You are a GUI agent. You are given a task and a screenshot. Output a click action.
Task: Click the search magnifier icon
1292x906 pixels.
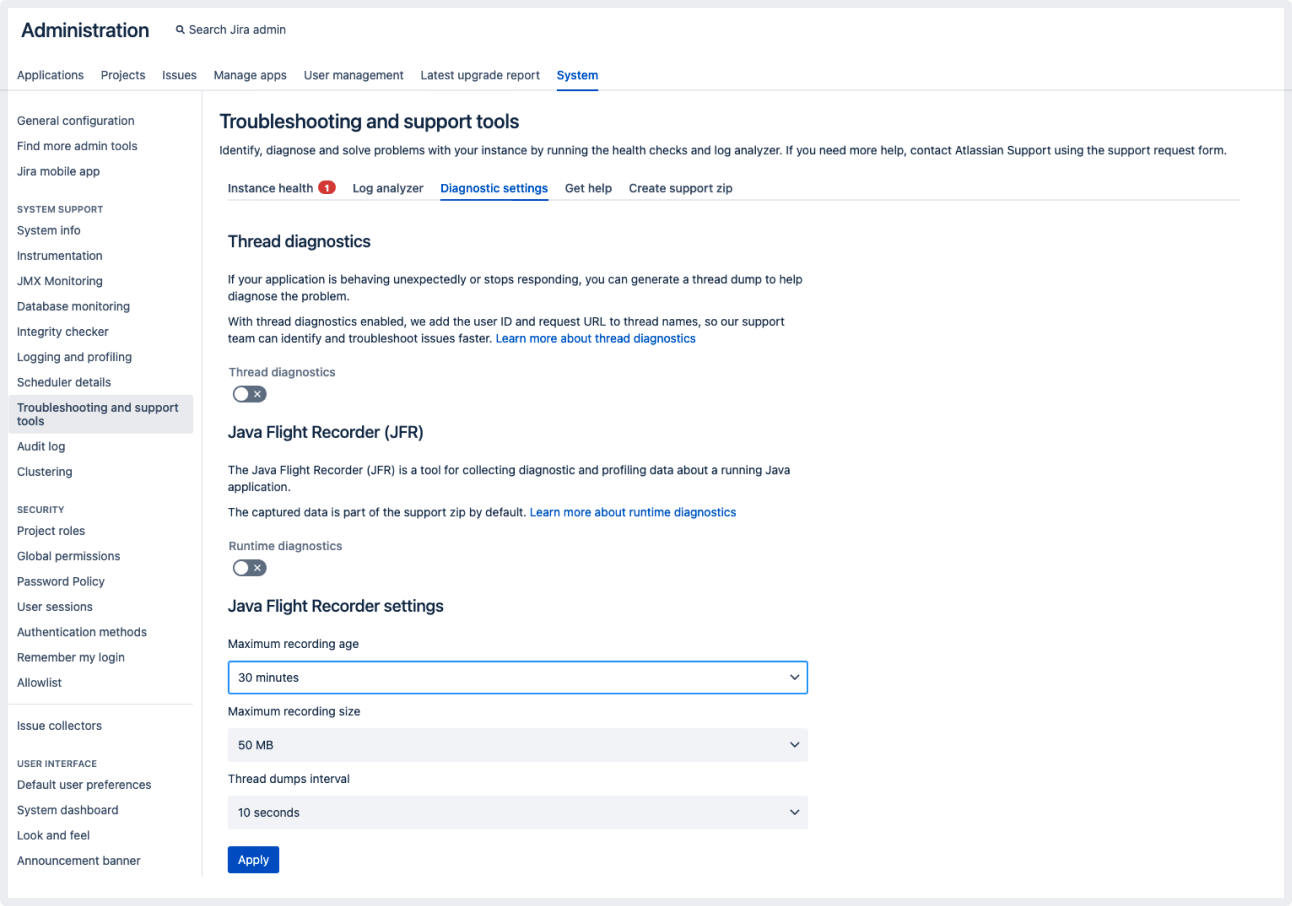click(180, 30)
